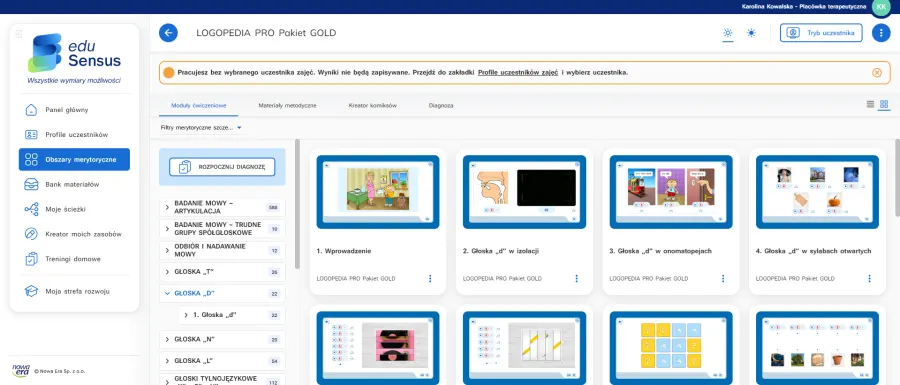Select the Moduły ćwiczeniowe tab
Screen dimensions: 900x385
199,106
